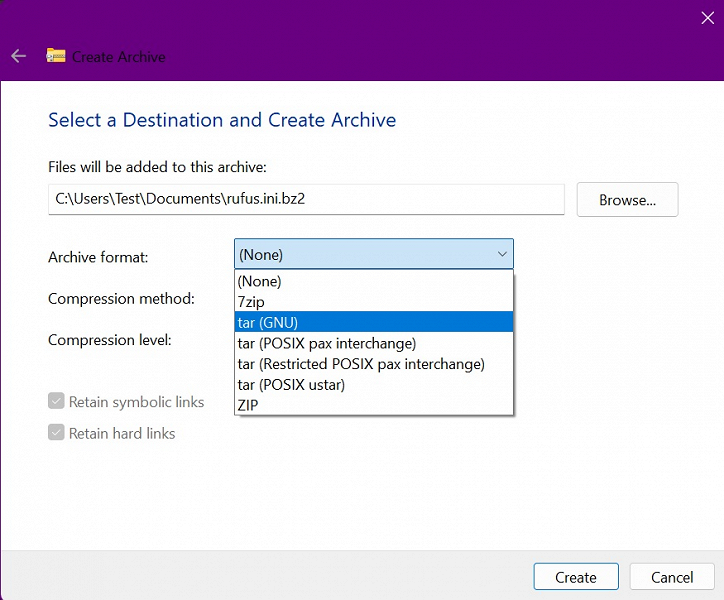This screenshot has width=724, height=600.
Task: Toggle the Retain symbolic links checkbox
Action: 56,402
